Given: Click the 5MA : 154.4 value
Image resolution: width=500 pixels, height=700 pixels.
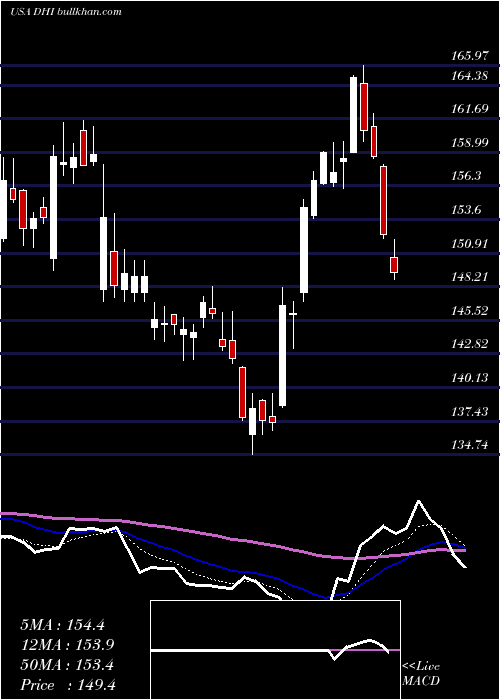Looking at the screenshot, I should pos(62,625).
